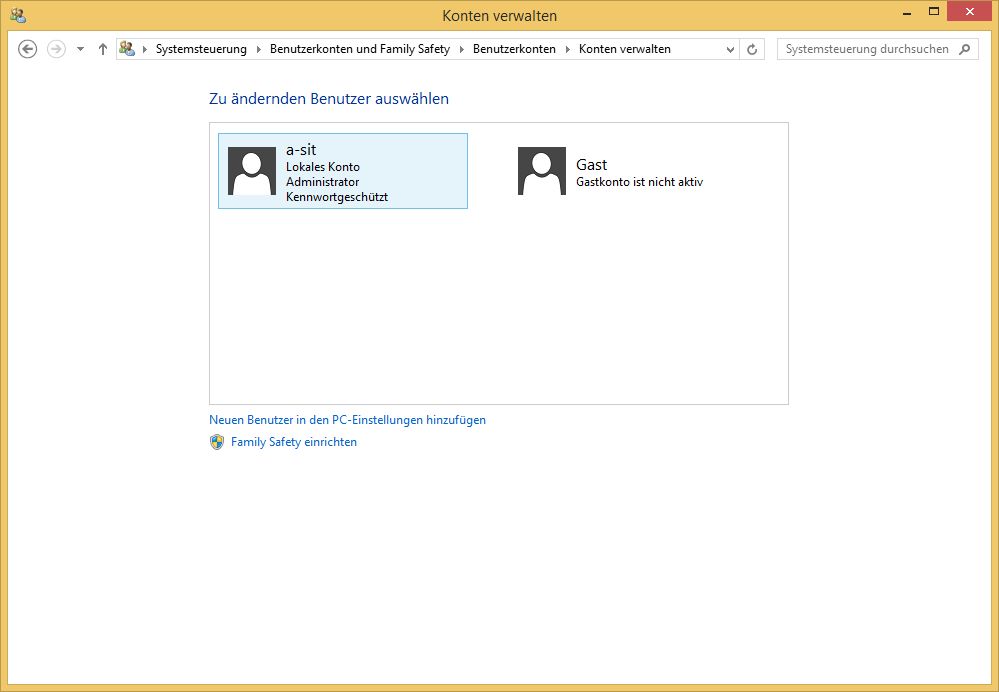Open Family Safety einrichten link

294,442
